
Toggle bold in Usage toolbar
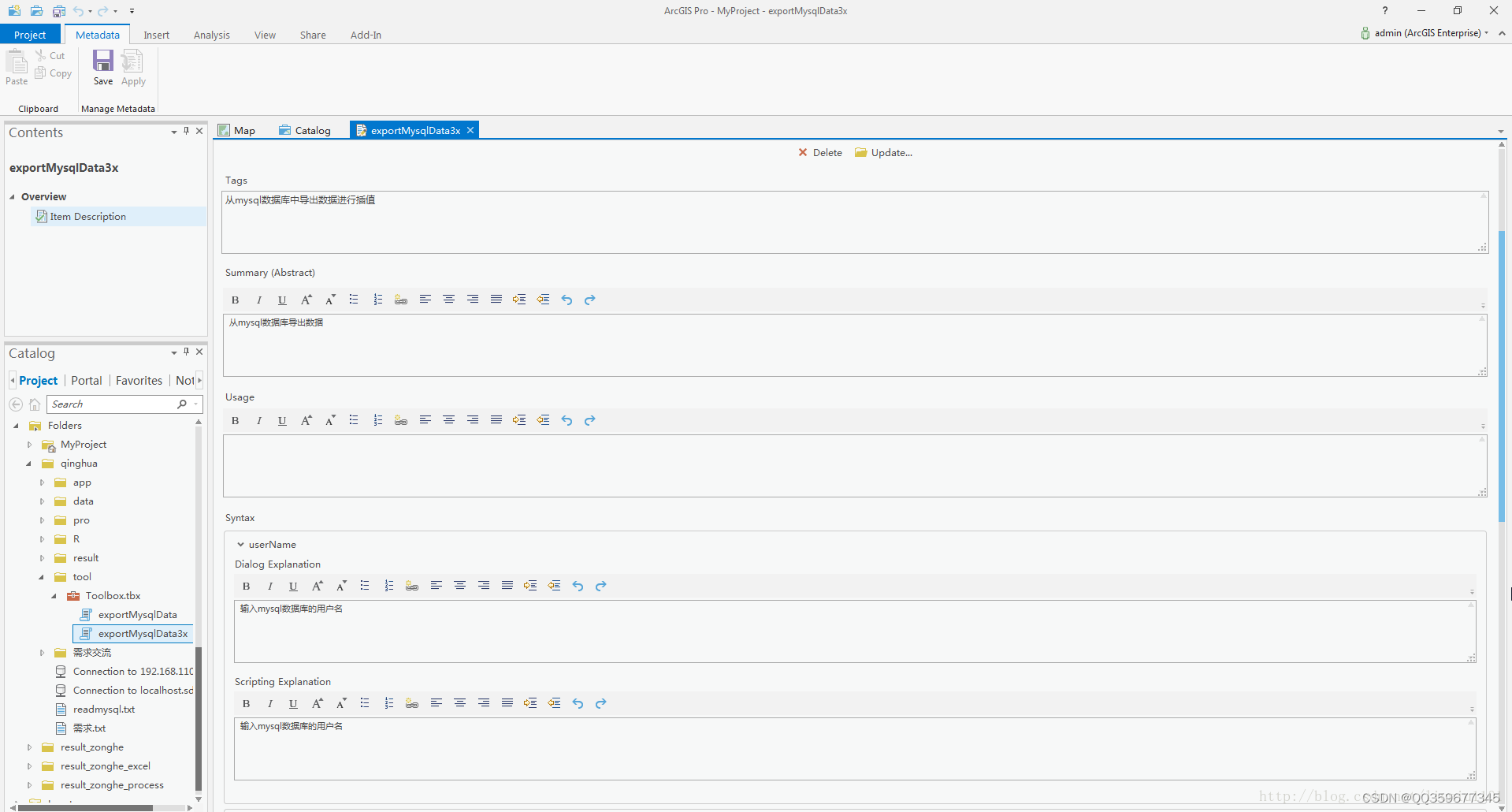pos(235,420)
